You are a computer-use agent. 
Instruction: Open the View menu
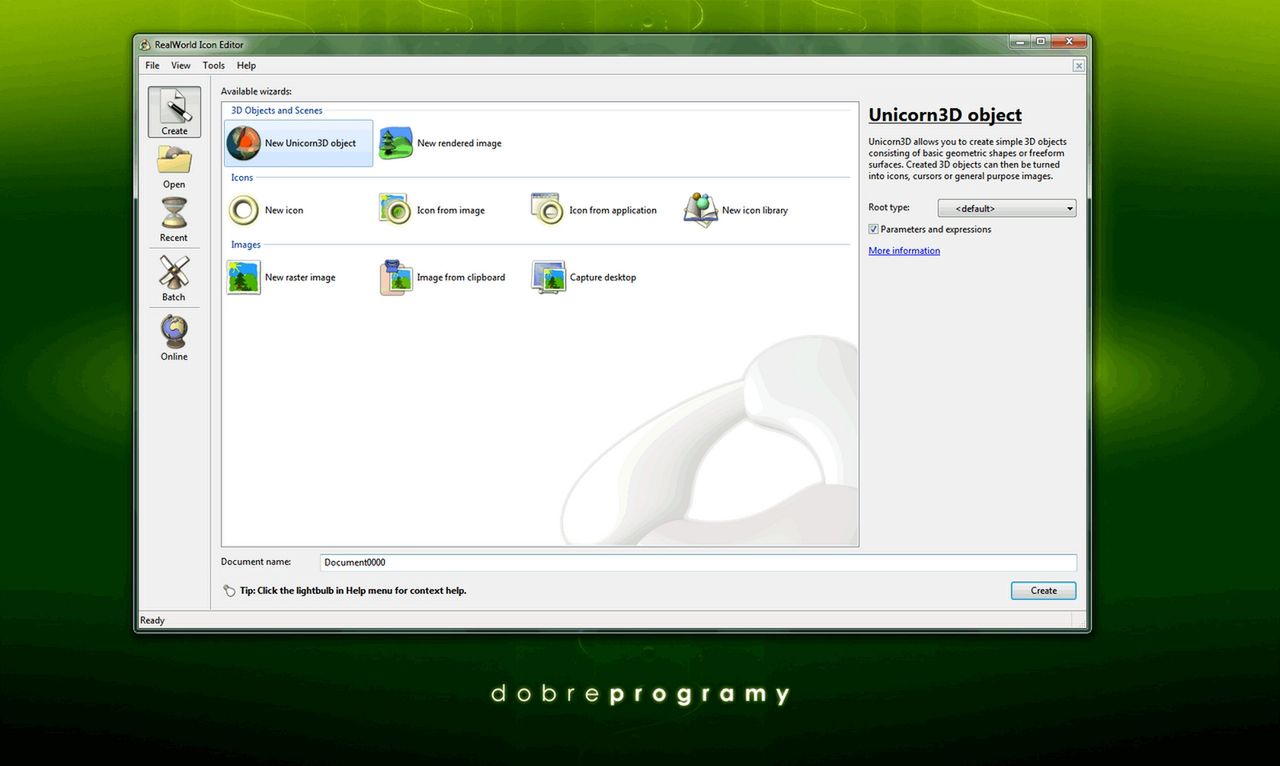(181, 66)
